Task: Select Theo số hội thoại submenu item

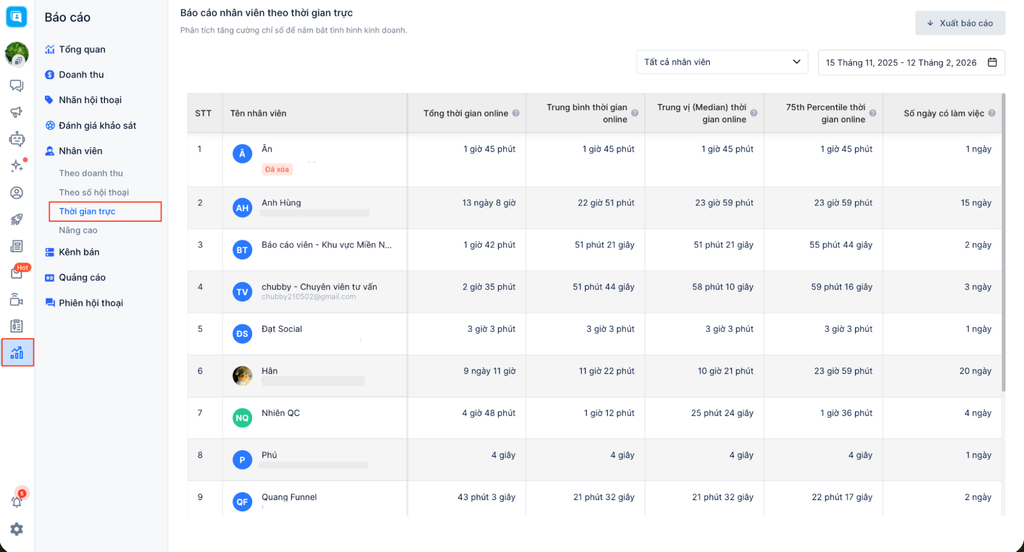Action: pos(94,192)
